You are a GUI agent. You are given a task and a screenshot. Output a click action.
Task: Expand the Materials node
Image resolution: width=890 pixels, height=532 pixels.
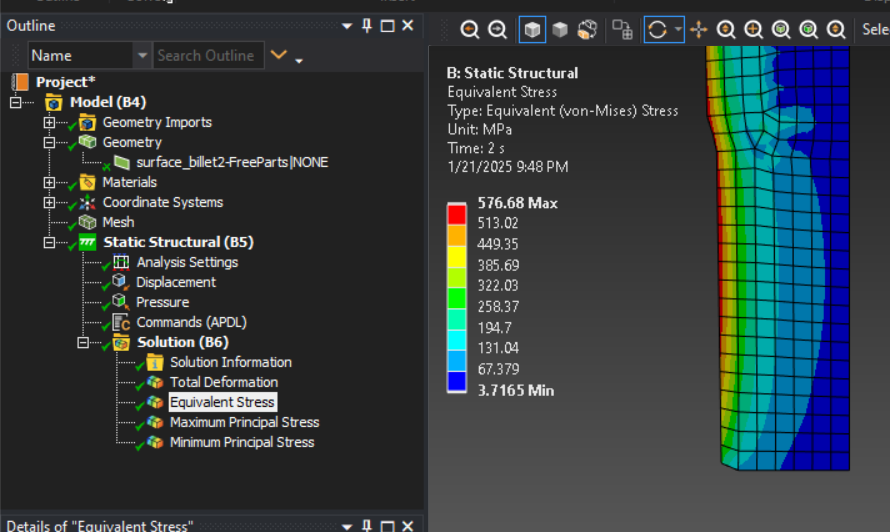[49, 183]
